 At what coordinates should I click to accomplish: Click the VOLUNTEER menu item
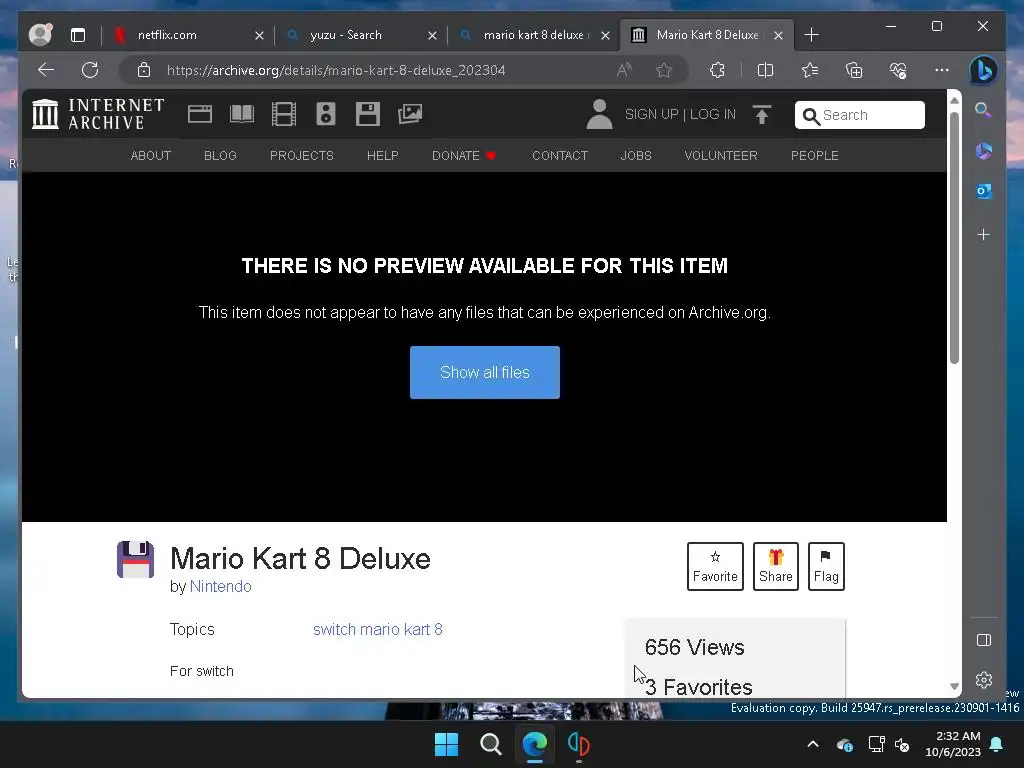point(721,155)
